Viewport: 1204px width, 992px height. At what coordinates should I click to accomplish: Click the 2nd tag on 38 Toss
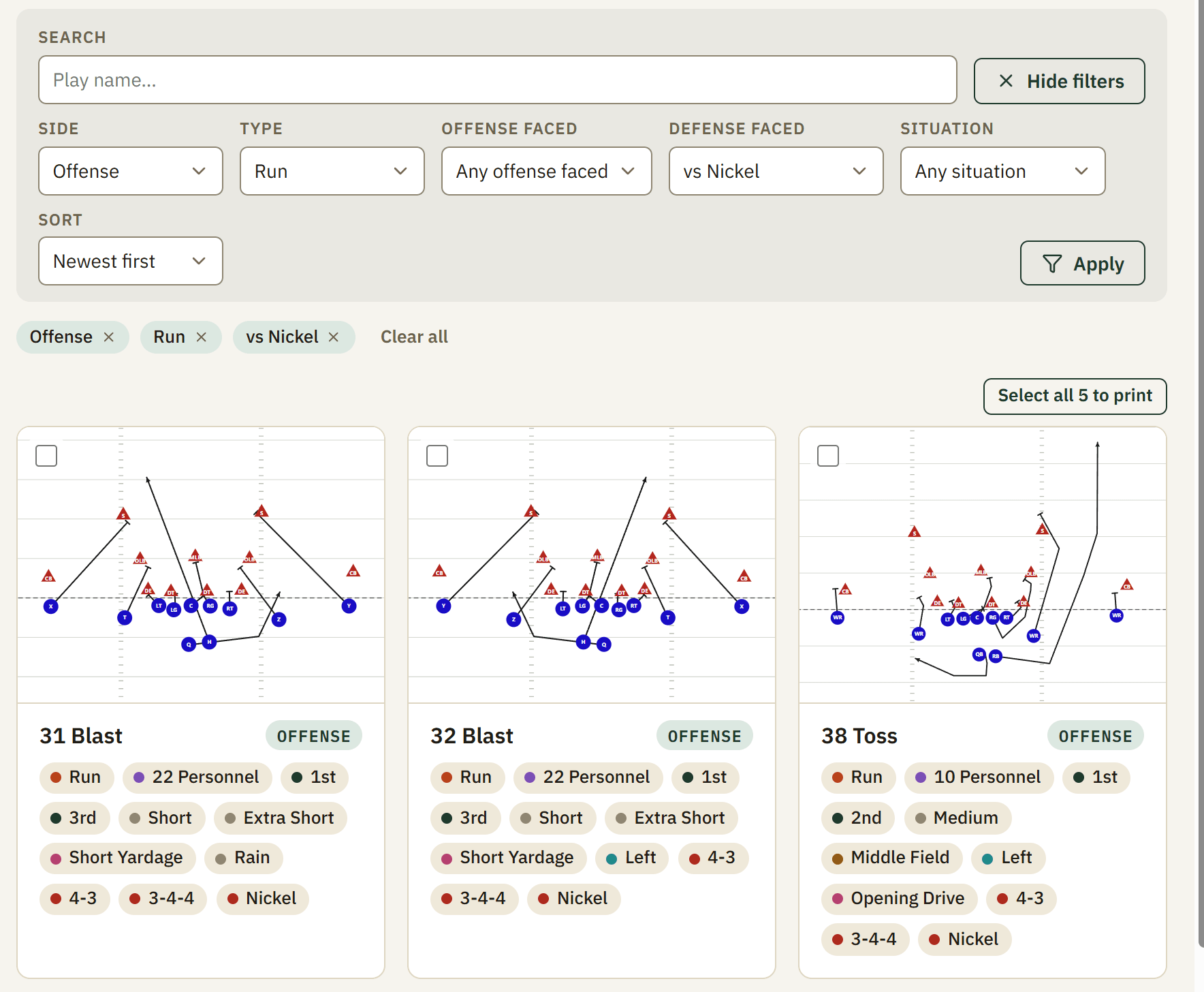click(857, 818)
